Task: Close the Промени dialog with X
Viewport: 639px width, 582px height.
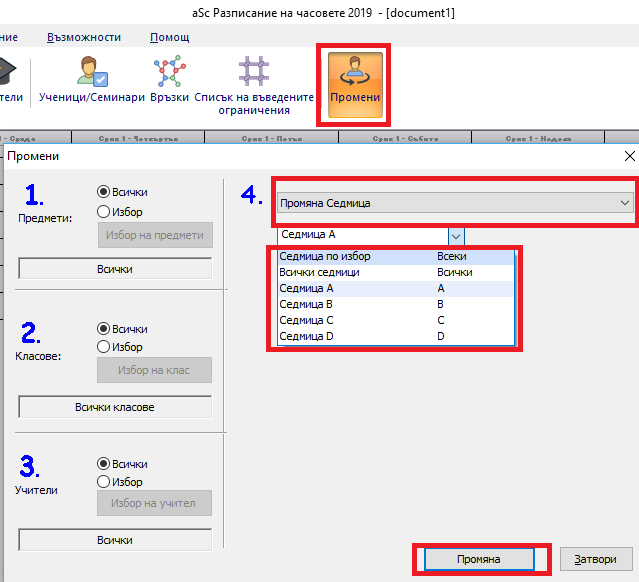Action: pyautogui.click(x=629, y=157)
